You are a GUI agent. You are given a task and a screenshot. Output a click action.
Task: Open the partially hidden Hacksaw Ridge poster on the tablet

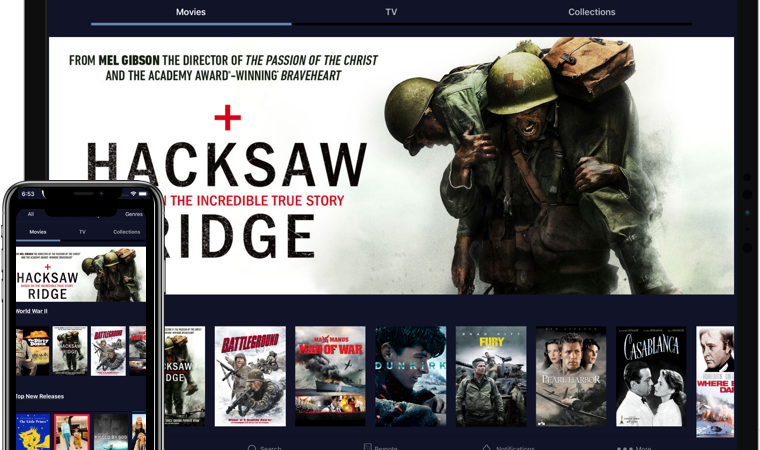[x=185, y=376]
